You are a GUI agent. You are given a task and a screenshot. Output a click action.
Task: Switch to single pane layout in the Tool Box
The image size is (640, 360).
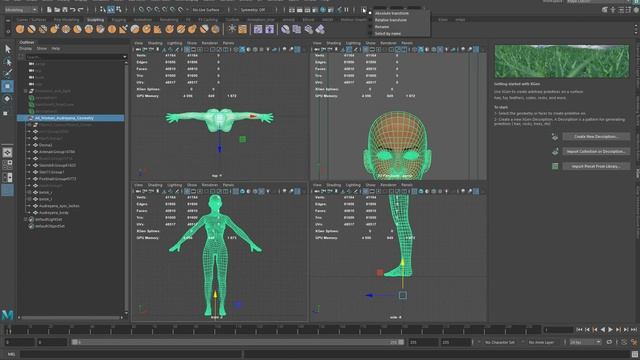pos(8,152)
